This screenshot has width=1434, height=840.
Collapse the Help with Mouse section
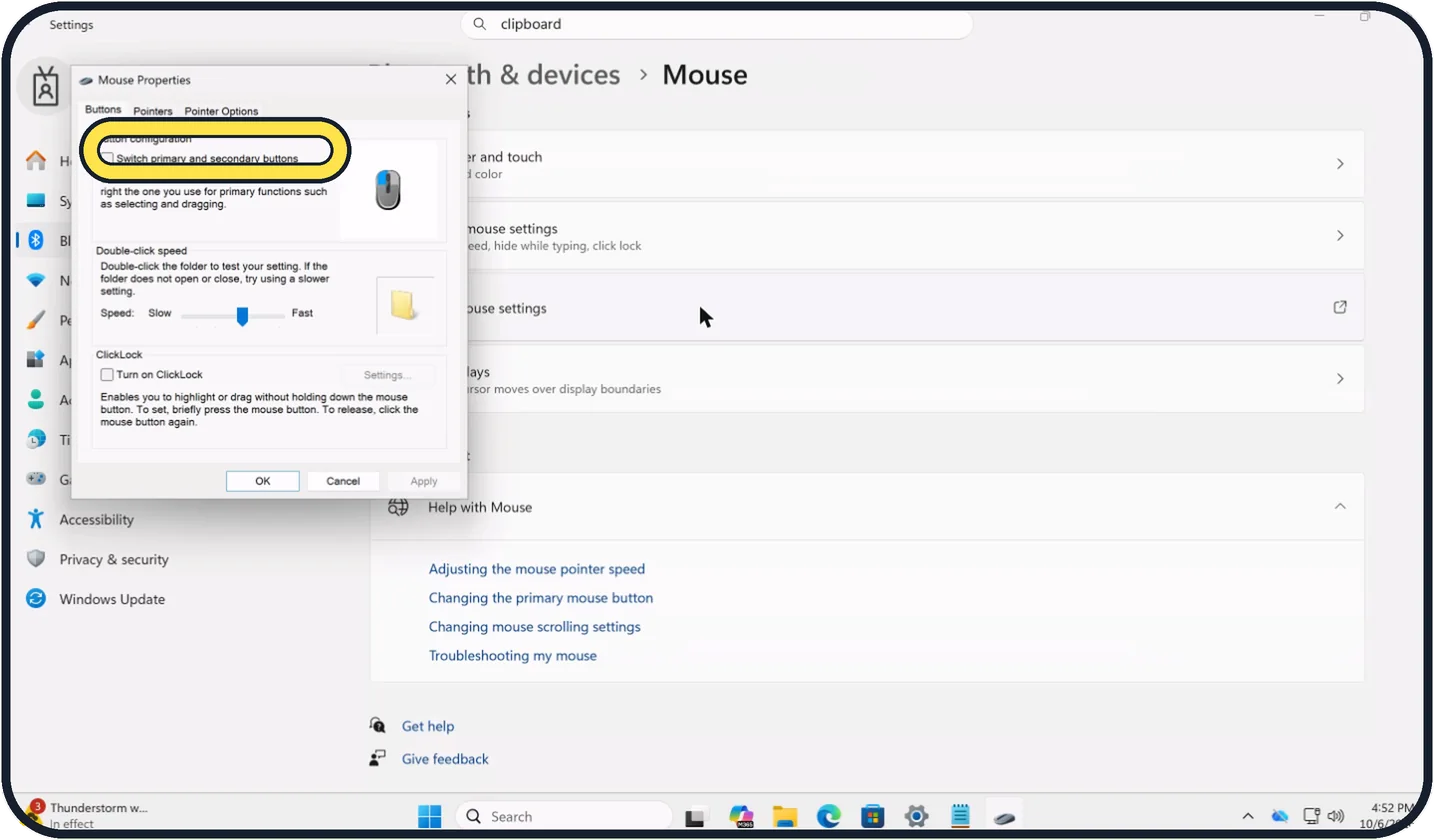1340,507
